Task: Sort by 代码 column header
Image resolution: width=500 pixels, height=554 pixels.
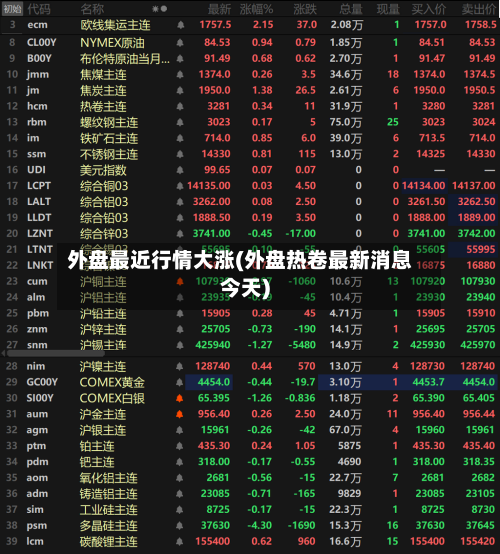Action: point(39,9)
